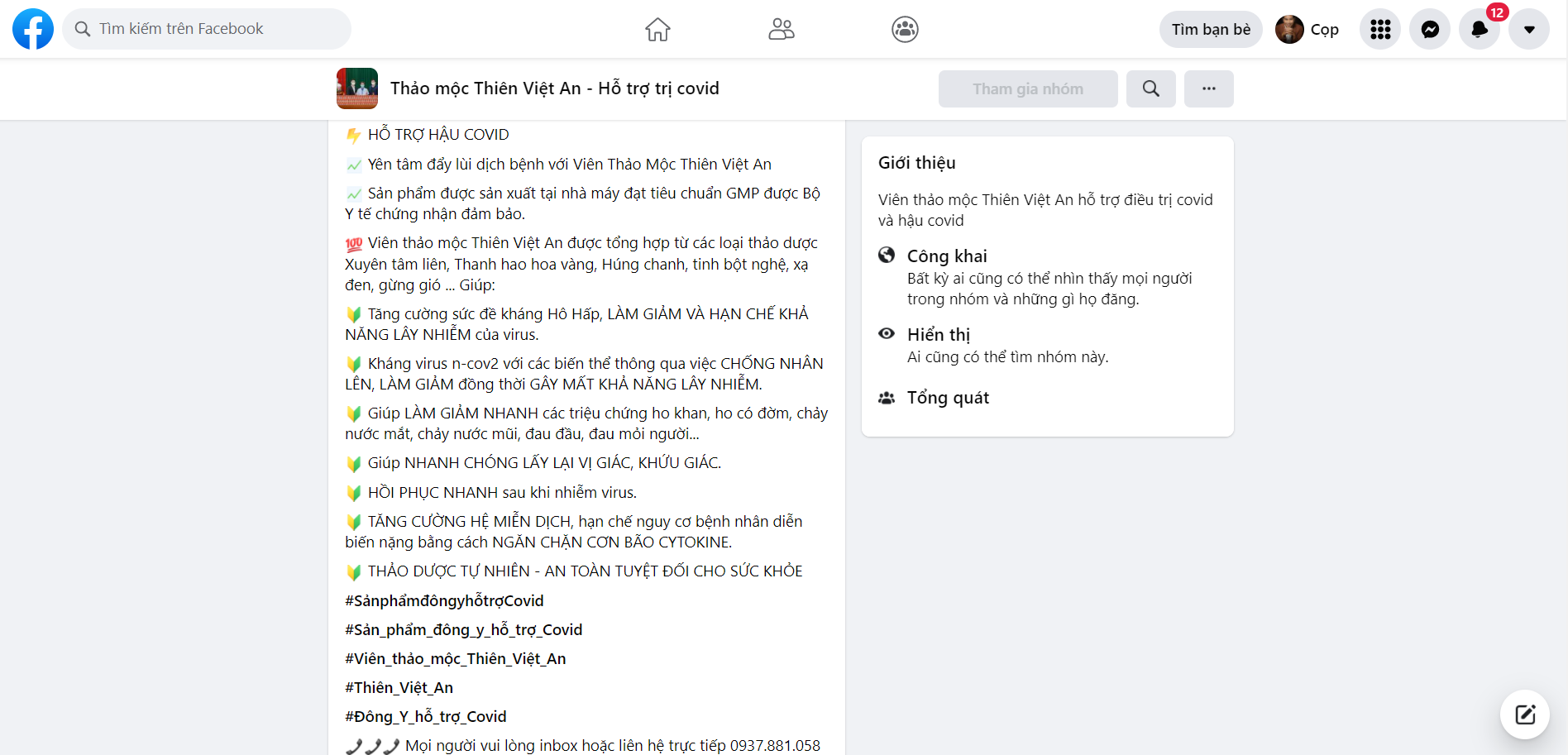Click the text THẢO DƯỢC TỰ NHIÊN line
The width and height of the screenshot is (1568, 755).
tap(586, 571)
